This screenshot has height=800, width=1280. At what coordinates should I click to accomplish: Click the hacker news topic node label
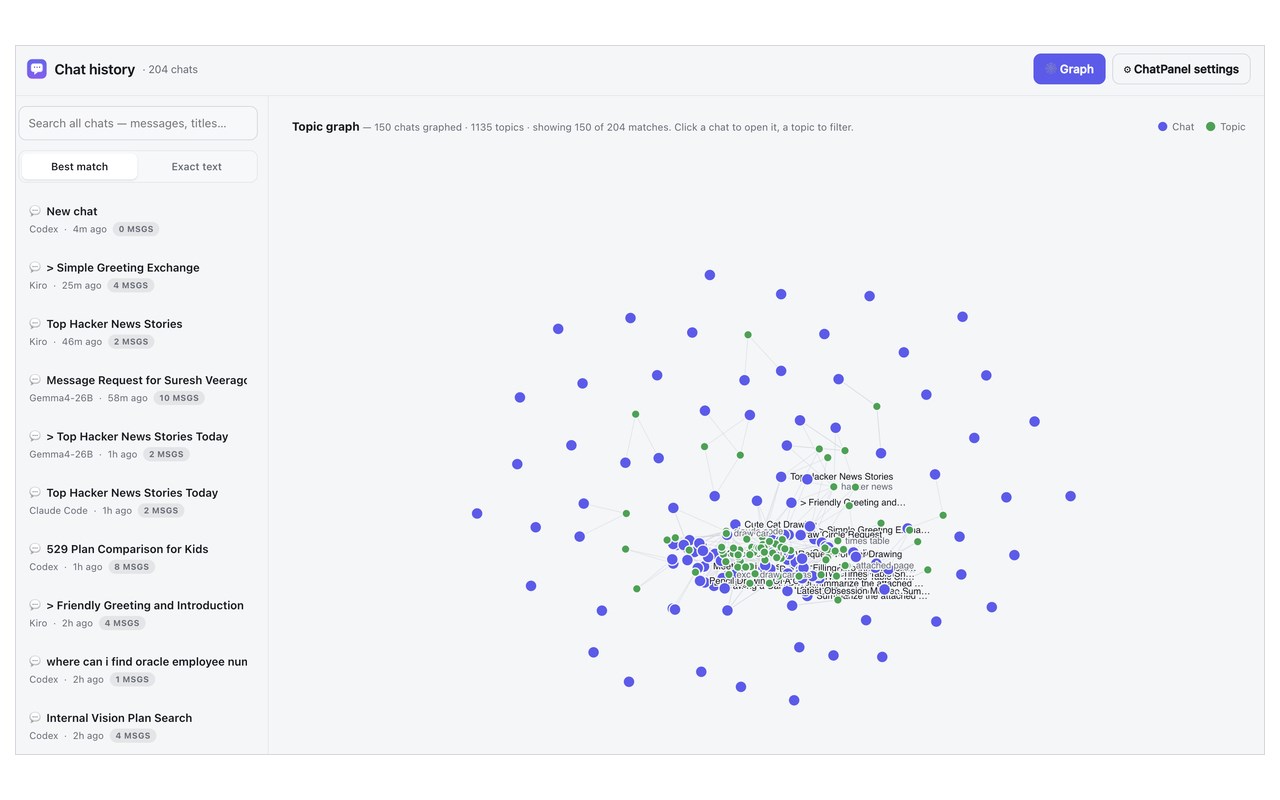(866, 487)
